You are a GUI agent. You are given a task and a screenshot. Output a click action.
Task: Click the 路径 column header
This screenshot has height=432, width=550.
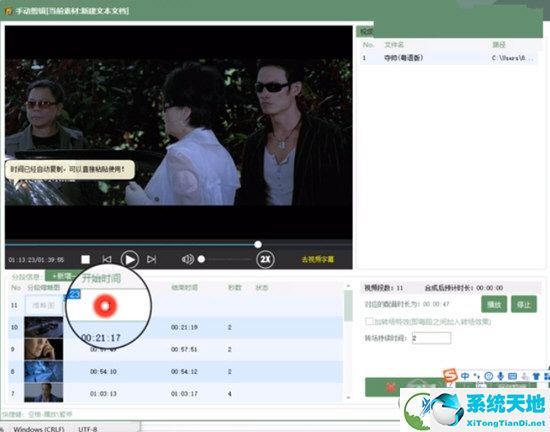[x=499, y=45]
